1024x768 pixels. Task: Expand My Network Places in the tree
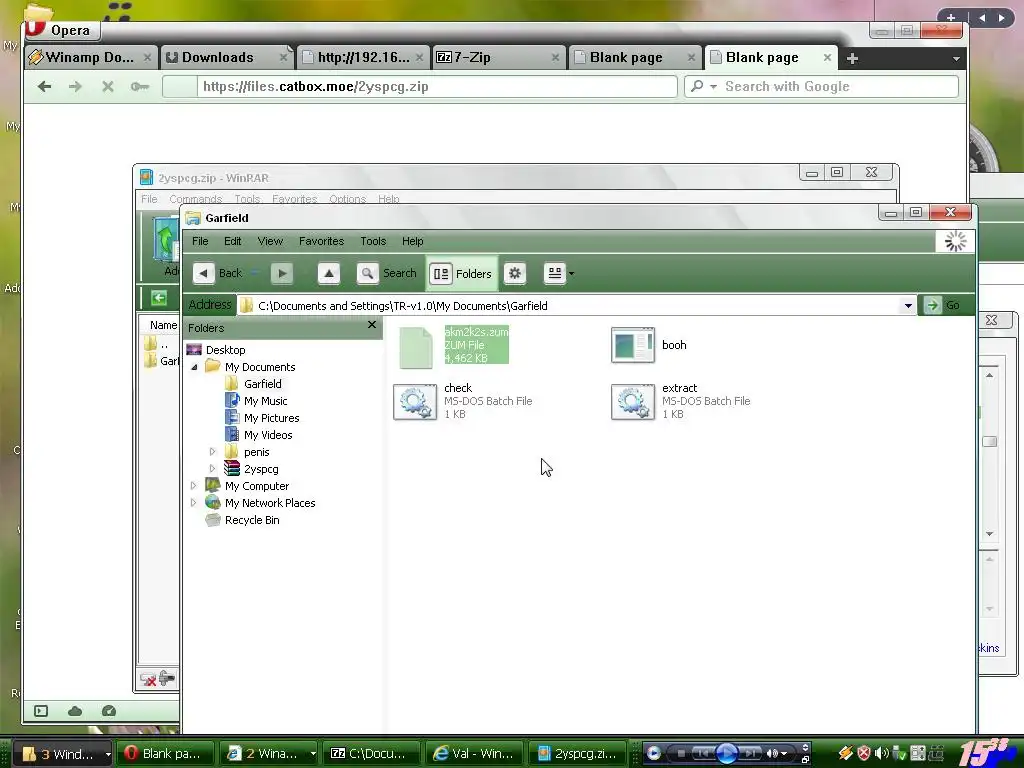pyautogui.click(x=193, y=503)
